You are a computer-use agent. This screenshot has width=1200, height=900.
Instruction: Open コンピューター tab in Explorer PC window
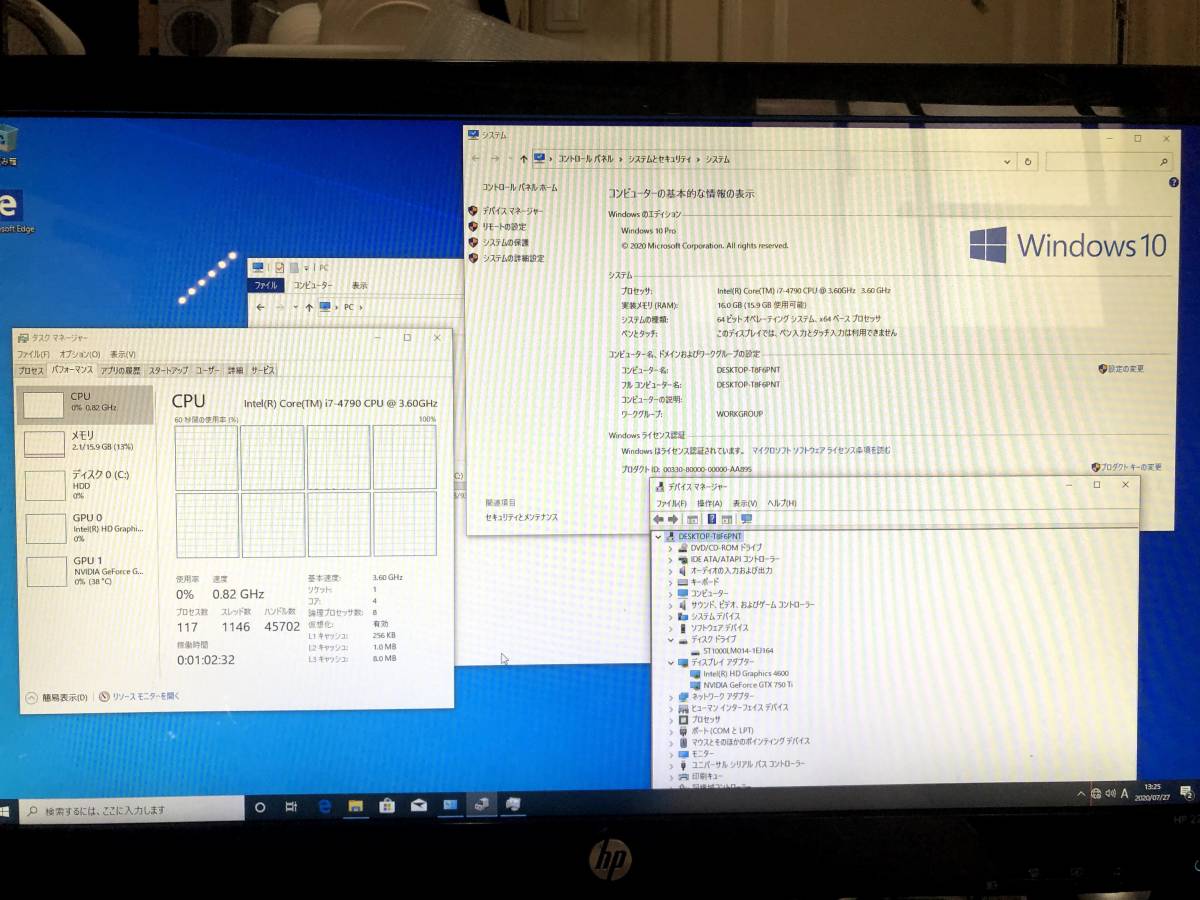pos(312,285)
